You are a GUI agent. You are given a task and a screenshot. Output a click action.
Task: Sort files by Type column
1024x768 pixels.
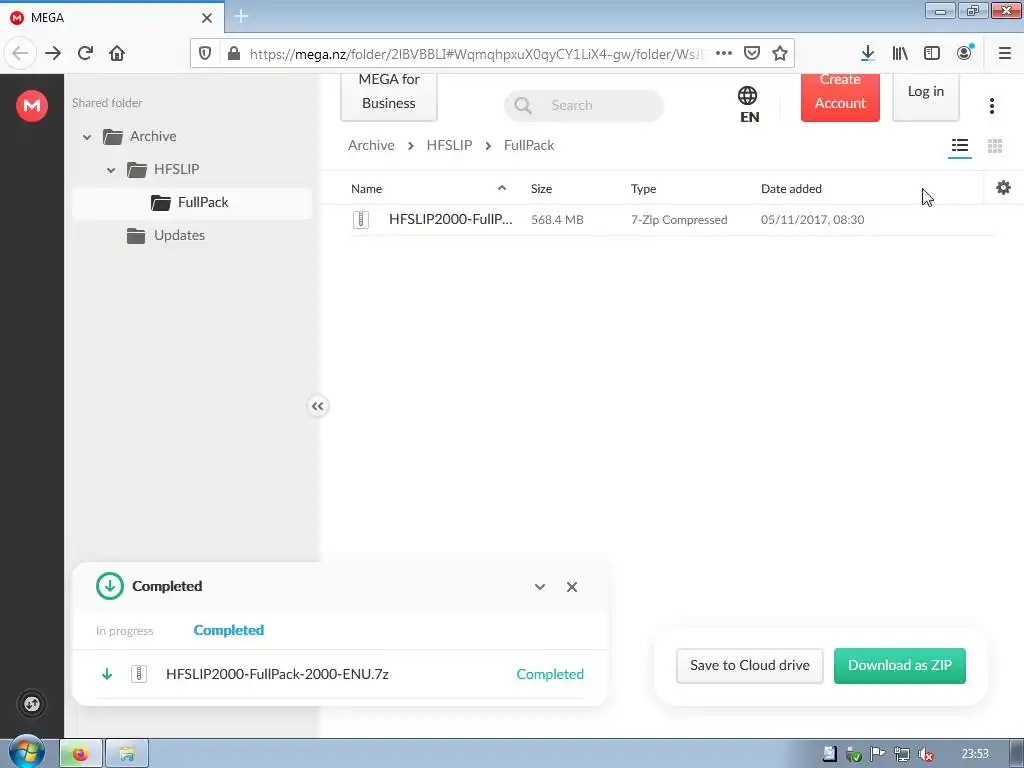(x=643, y=189)
